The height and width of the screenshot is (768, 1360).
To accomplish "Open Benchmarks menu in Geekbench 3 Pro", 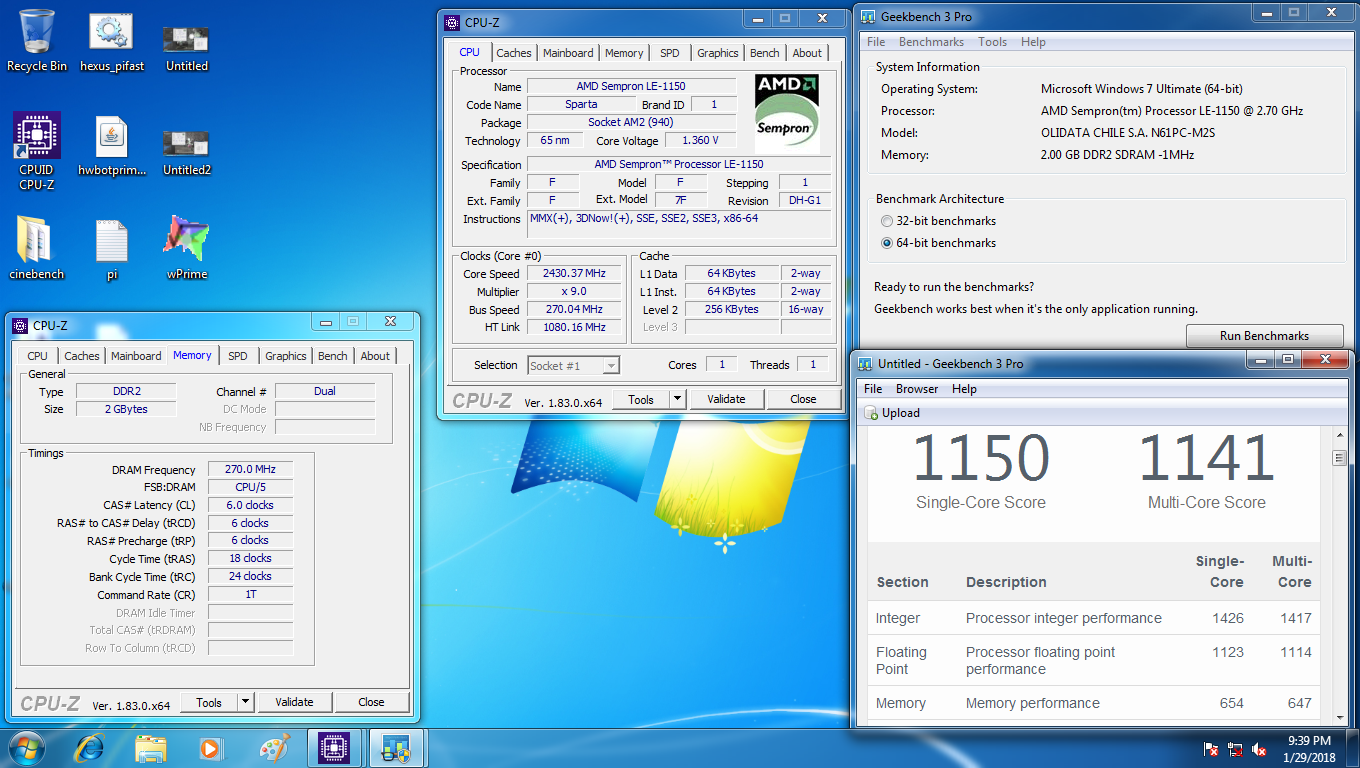I will 931,42.
